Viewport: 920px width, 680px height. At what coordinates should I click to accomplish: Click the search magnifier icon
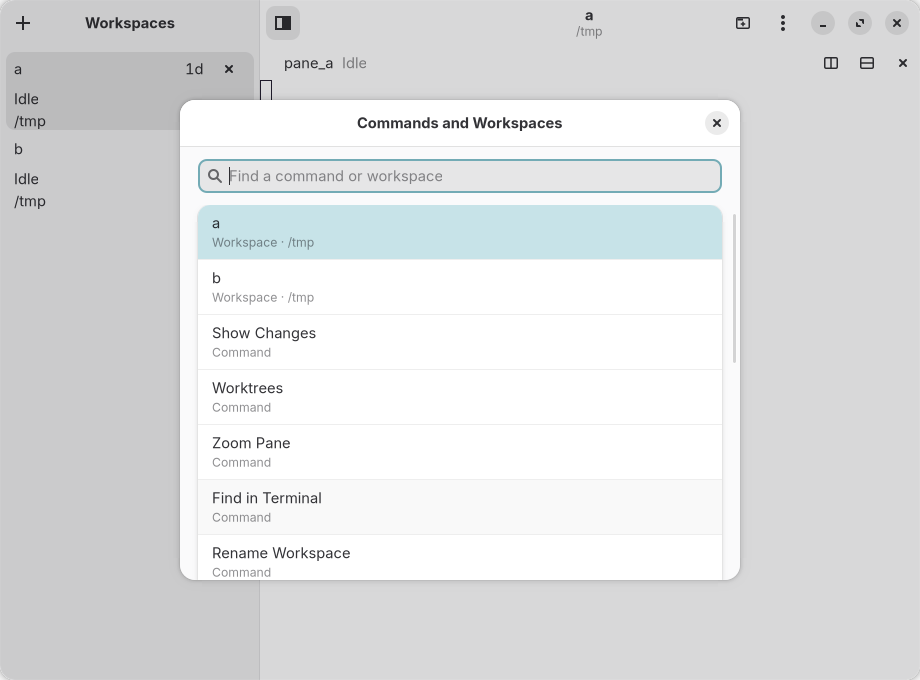(215, 176)
